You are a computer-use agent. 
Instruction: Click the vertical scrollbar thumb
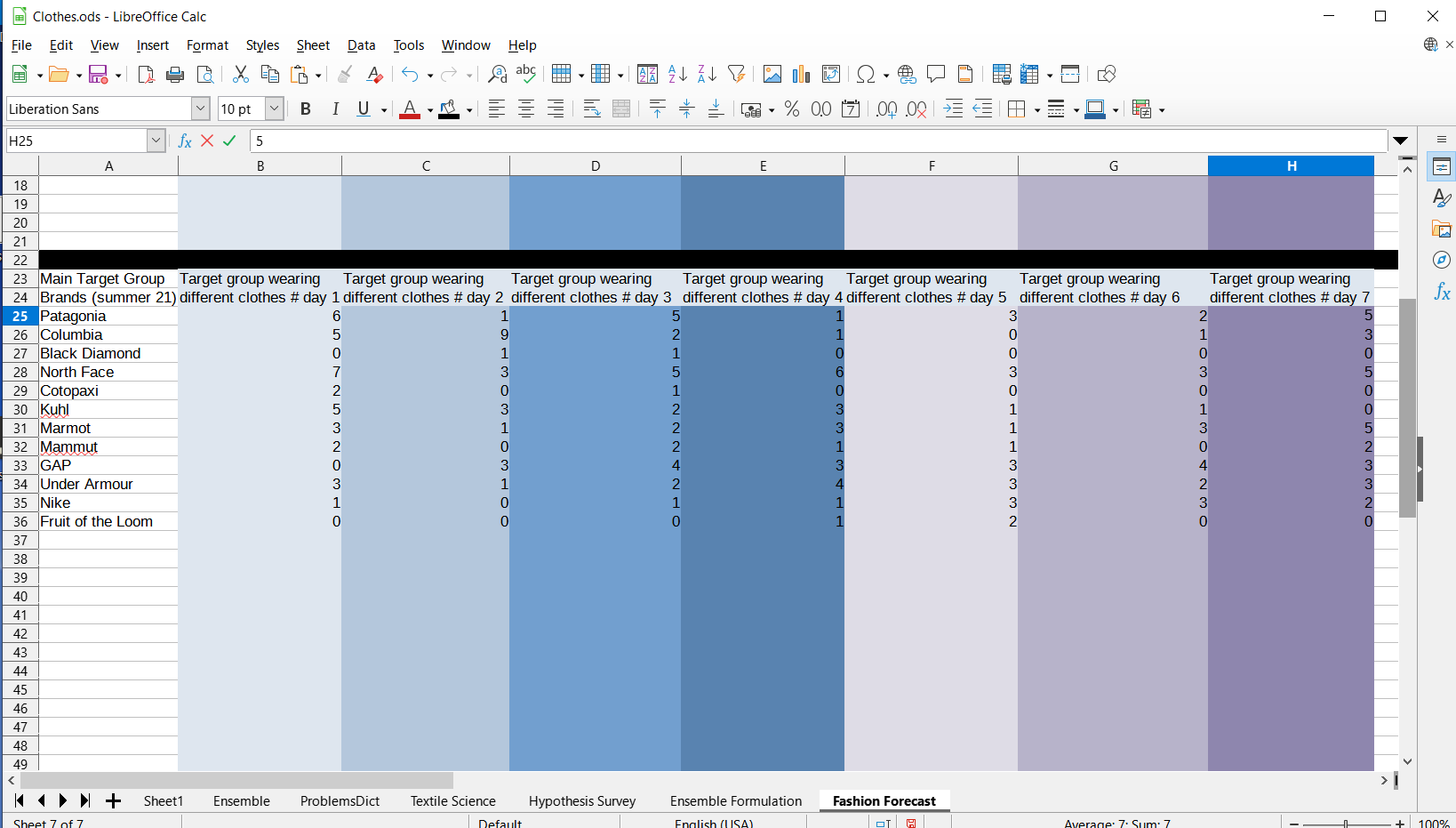(1407, 408)
